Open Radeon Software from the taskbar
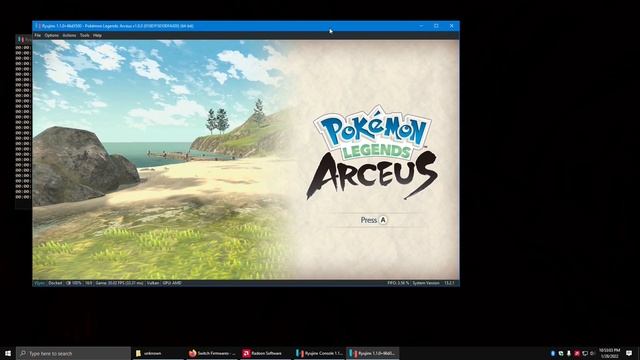 click(x=266, y=353)
